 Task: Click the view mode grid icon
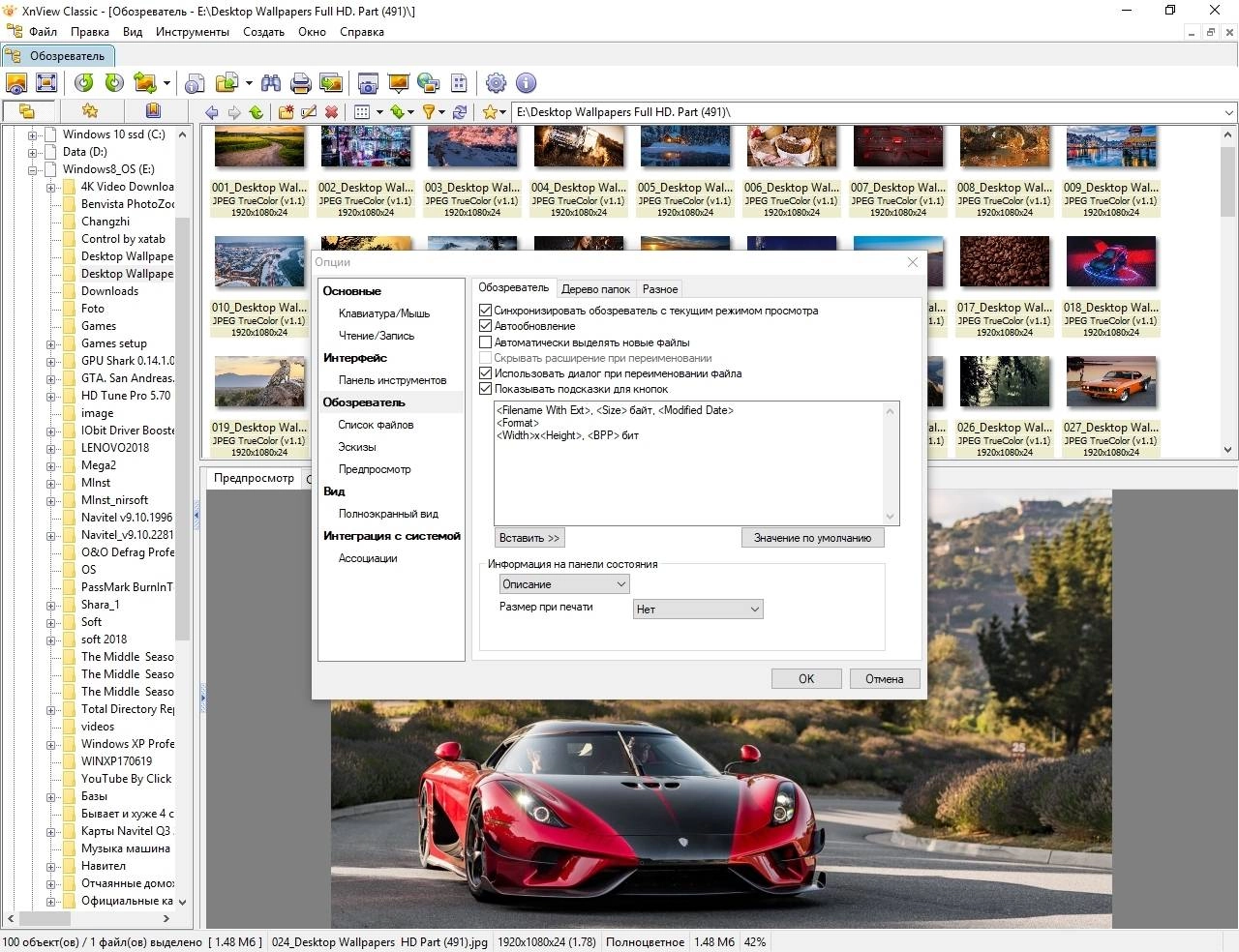[x=362, y=112]
